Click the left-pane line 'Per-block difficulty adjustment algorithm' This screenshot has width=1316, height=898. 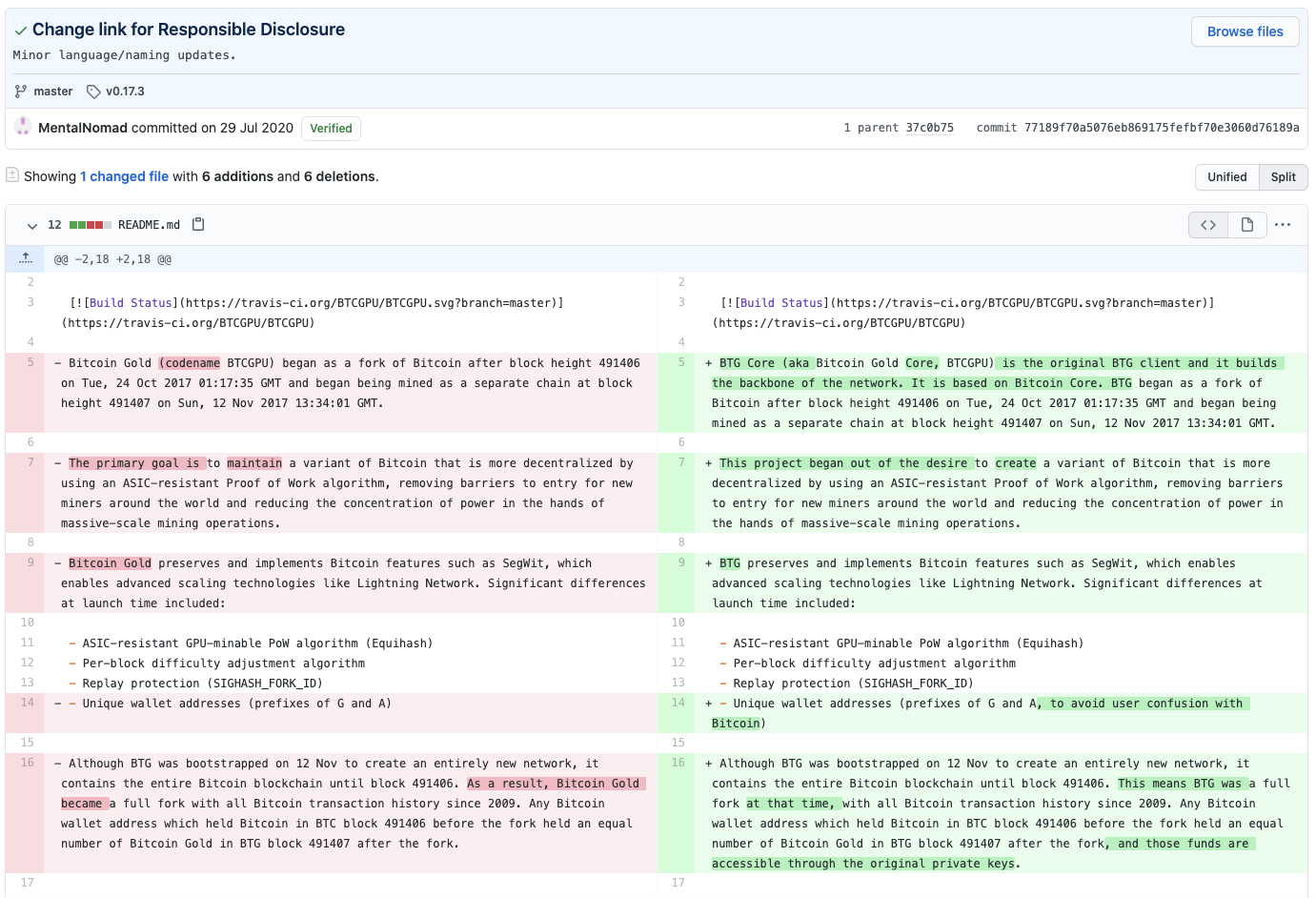(x=223, y=663)
